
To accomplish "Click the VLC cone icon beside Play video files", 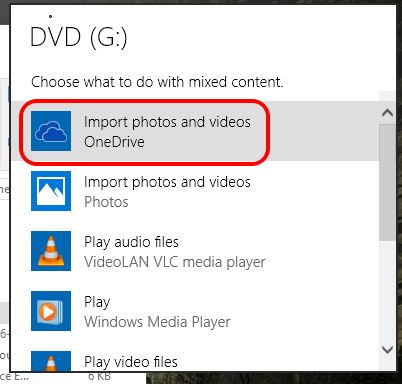I will [51, 361].
